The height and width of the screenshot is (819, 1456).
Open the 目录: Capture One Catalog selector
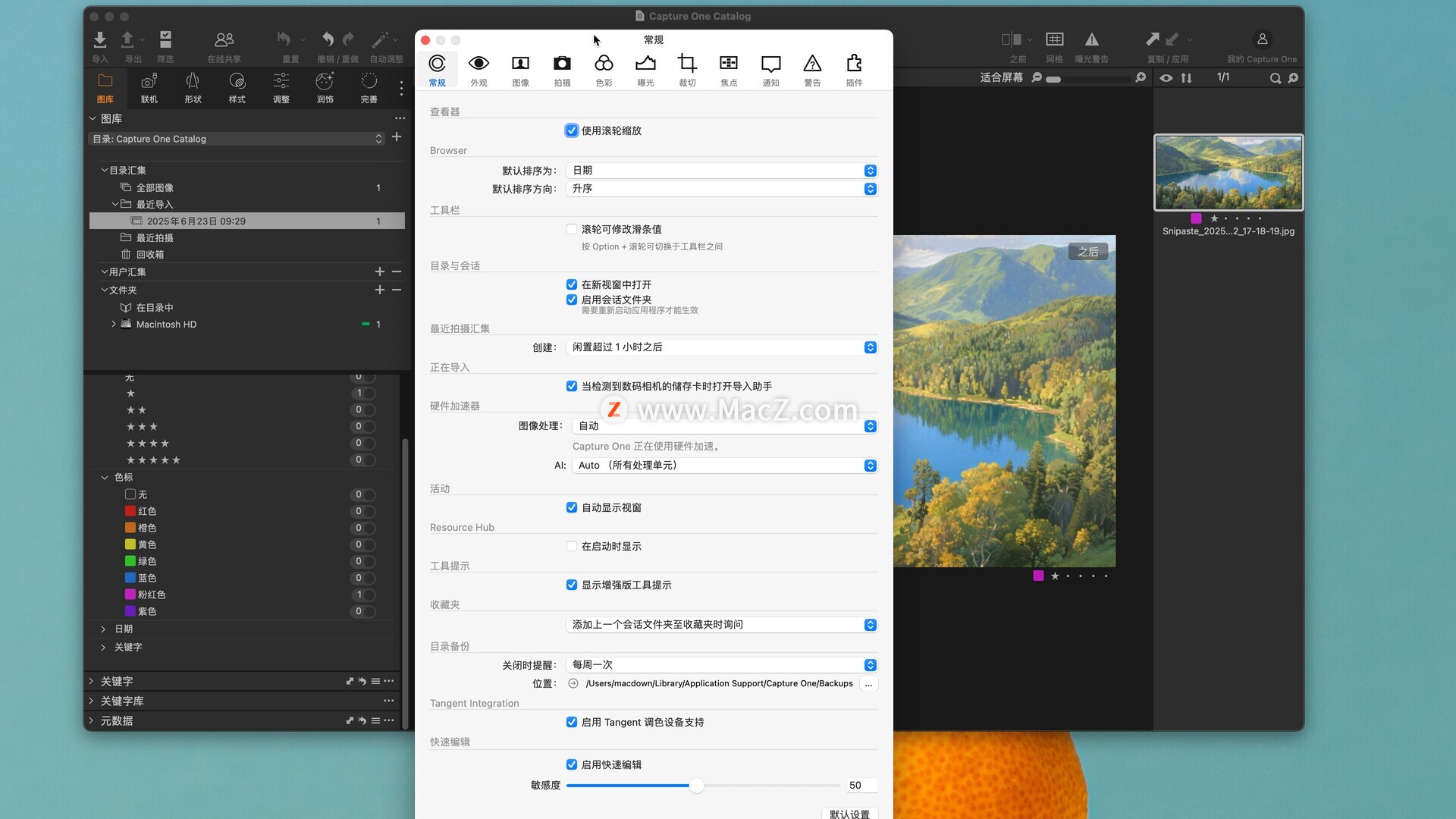pyautogui.click(x=237, y=139)
